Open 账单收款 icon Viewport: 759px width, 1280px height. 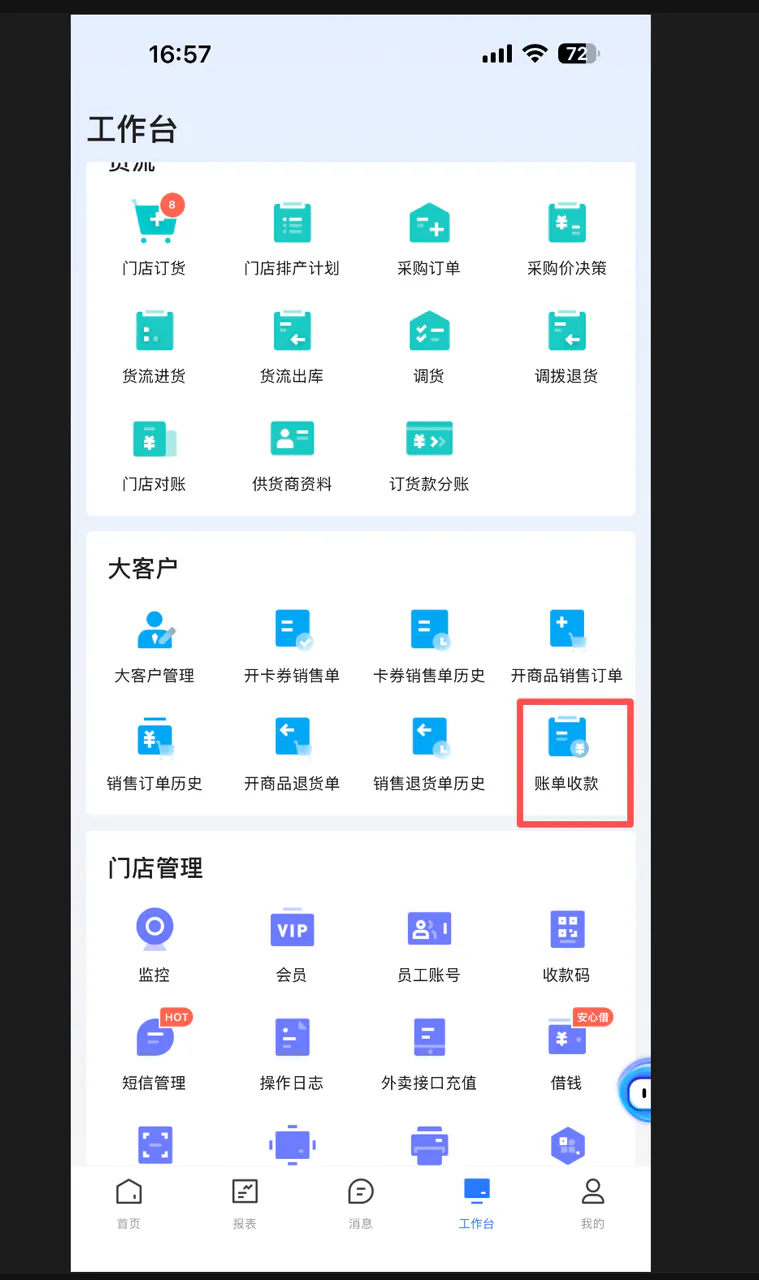(x=567, y=737)
